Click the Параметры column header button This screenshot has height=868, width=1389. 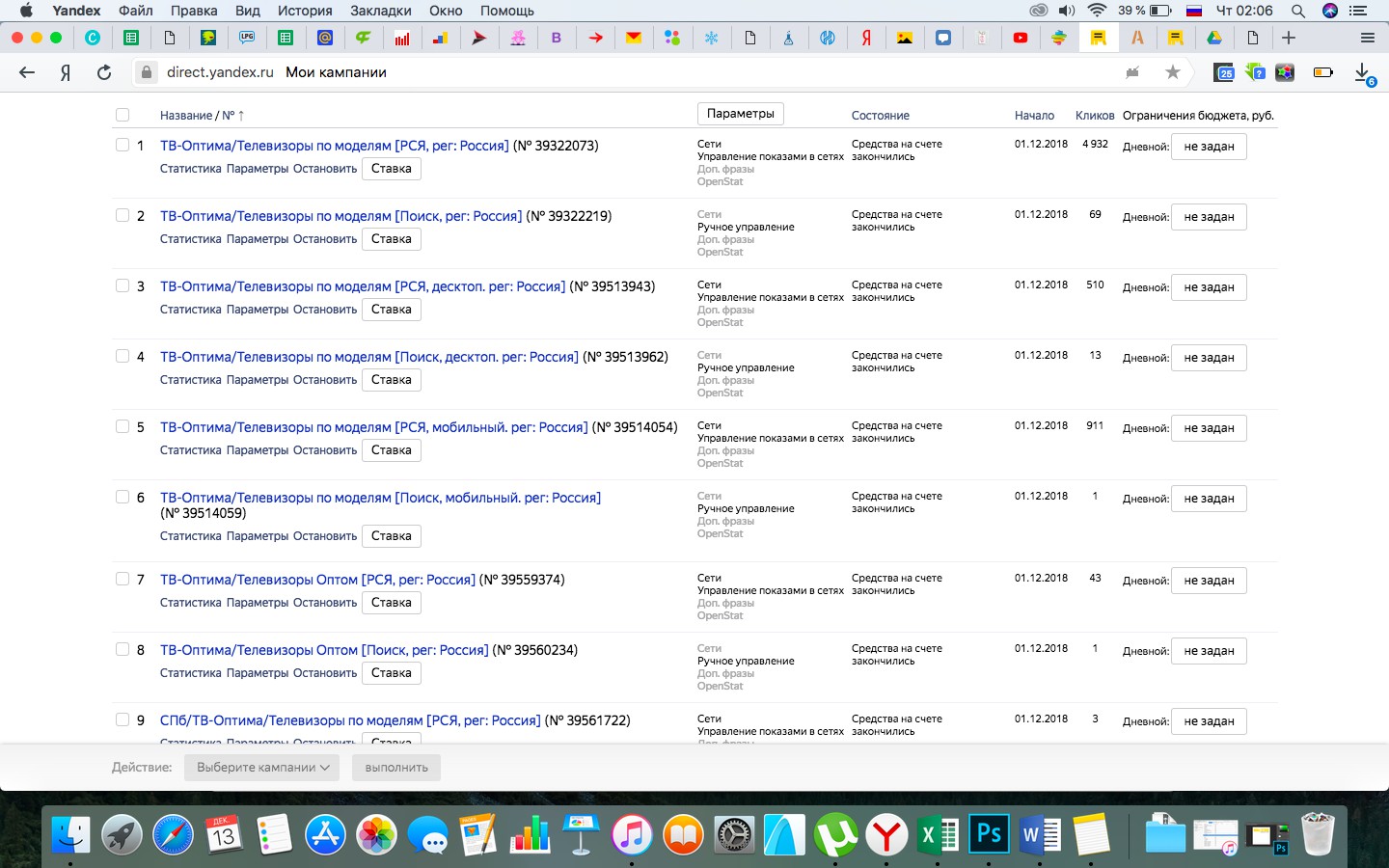pos(741,114)
